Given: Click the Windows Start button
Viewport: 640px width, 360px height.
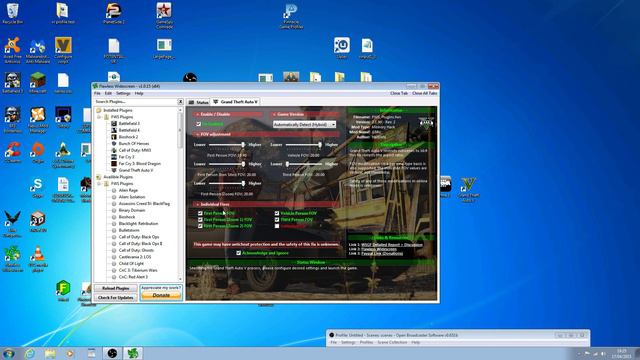Looking at the screenshot, I should click(9, 353).
